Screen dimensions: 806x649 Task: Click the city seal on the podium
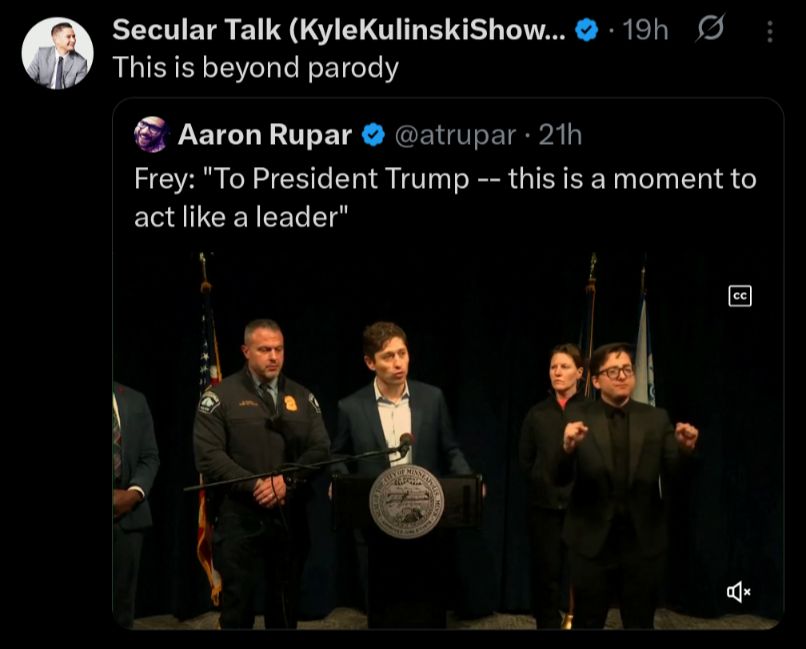click(x=406, y=502)
